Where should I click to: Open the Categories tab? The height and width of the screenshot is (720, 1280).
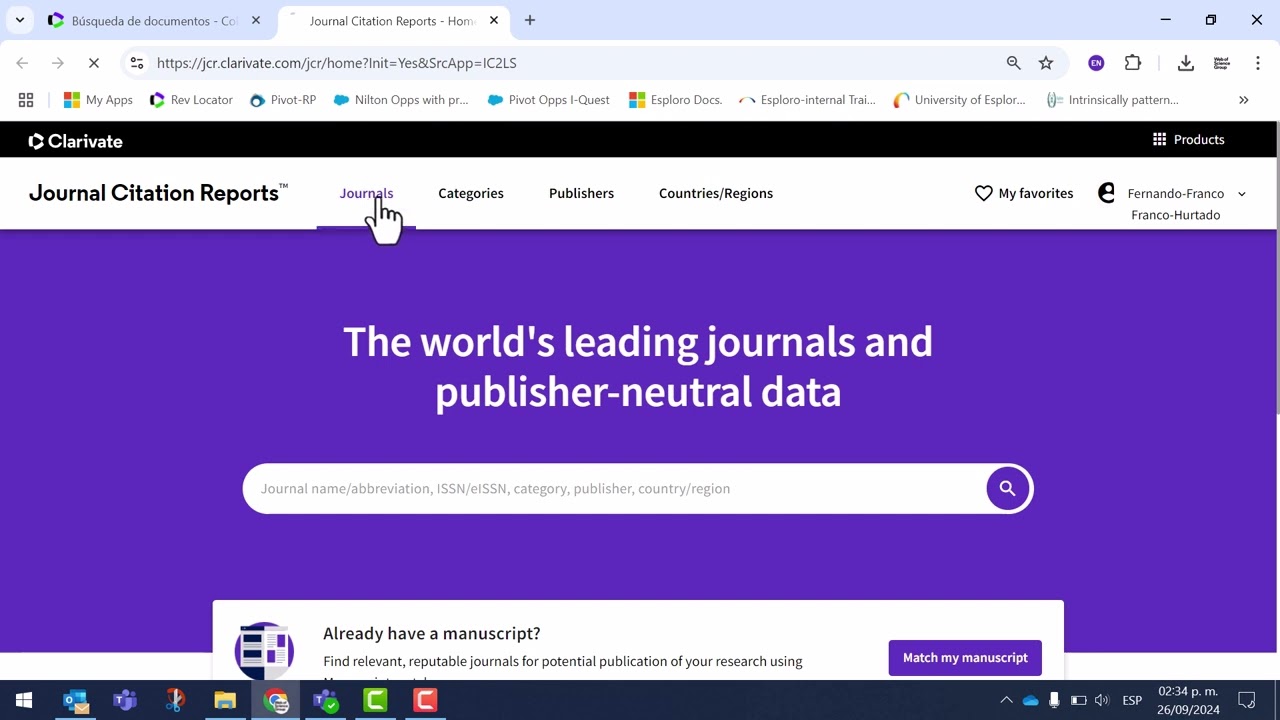tap(471, 194)
